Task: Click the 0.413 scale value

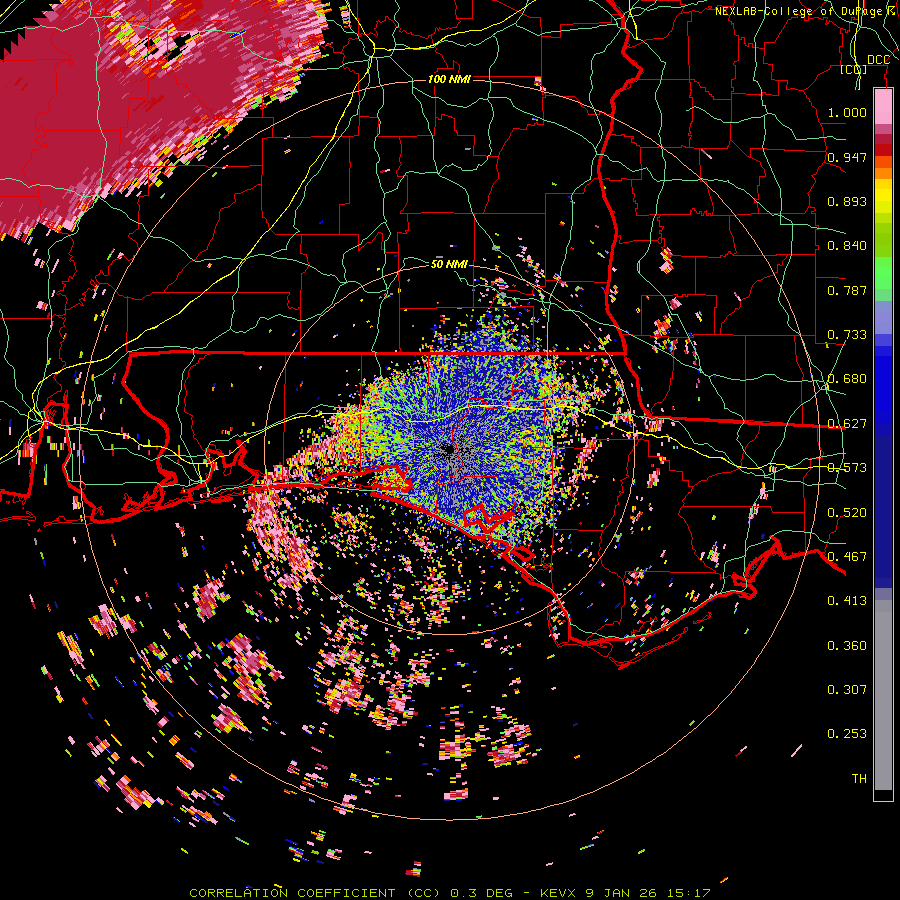Action: pos(847,601)
